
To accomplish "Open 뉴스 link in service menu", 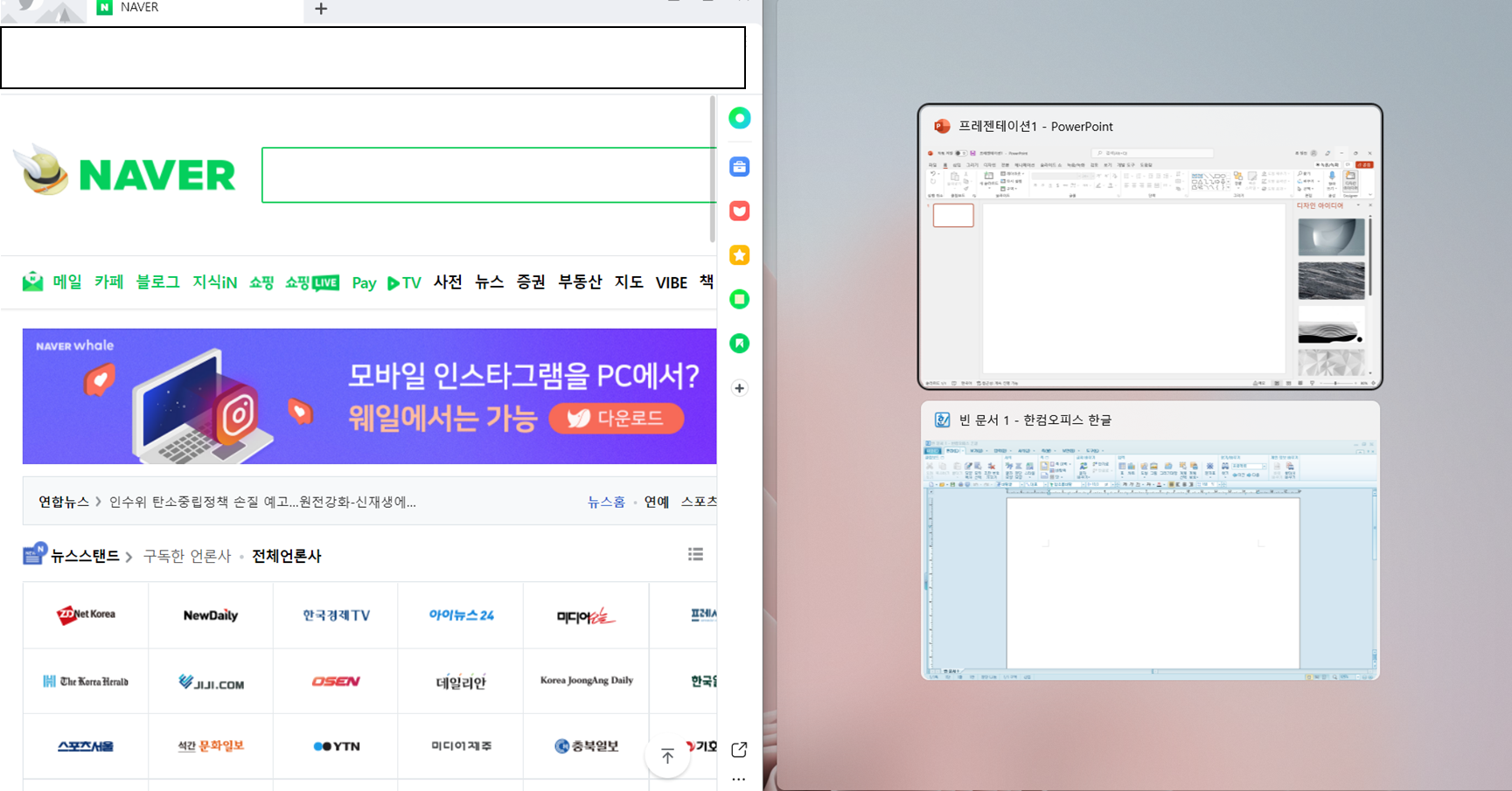I will 489,282.
